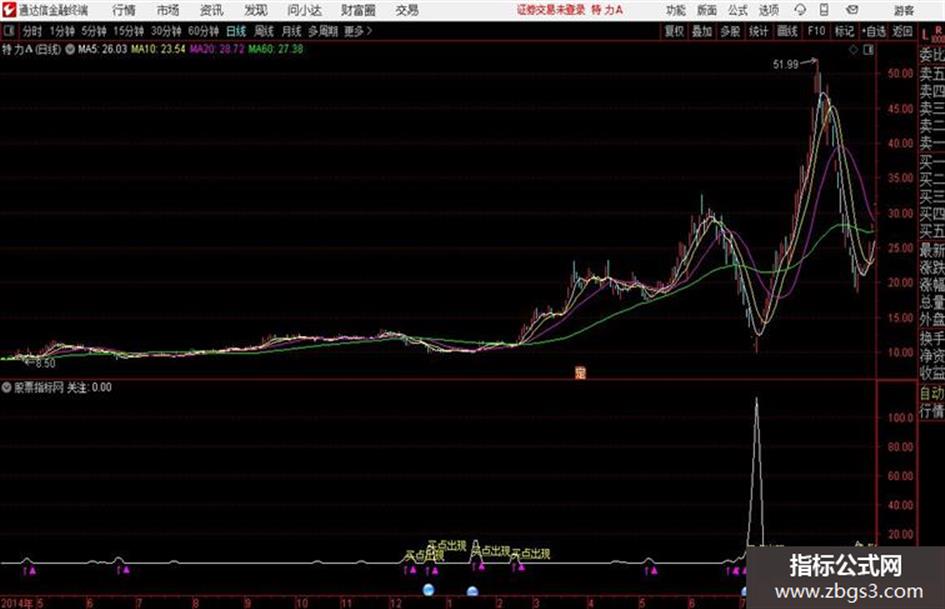
Task: Switch to the 1分钟 period tab
Action: [x=62, y=31]
